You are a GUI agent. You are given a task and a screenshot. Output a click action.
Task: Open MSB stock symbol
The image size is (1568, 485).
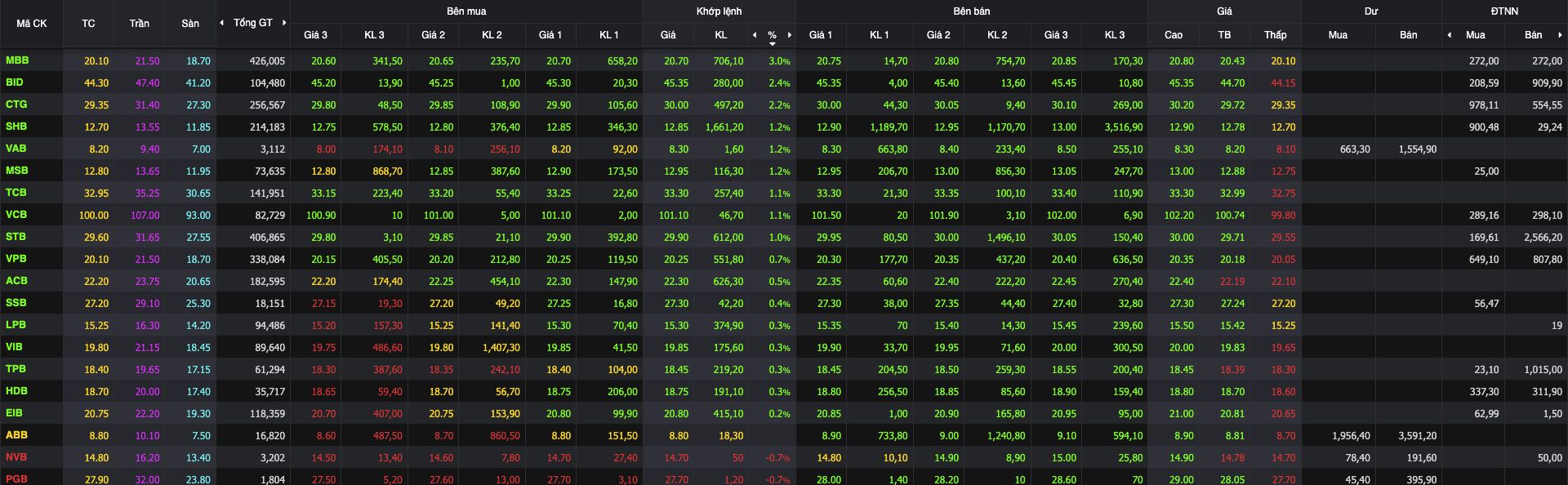click(x=17, y=171)
